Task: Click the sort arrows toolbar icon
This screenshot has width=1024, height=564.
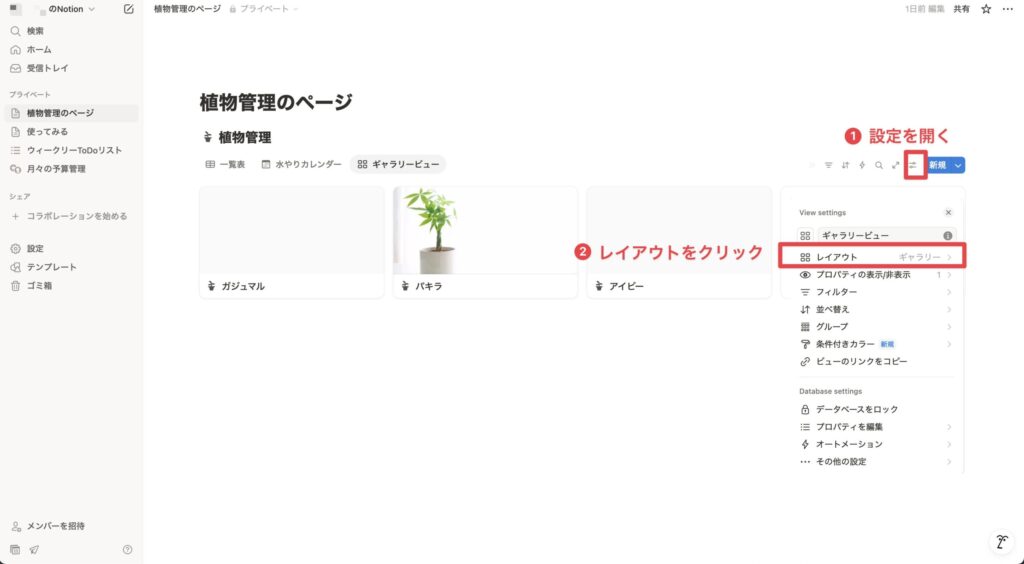Action: coord(845,165)
